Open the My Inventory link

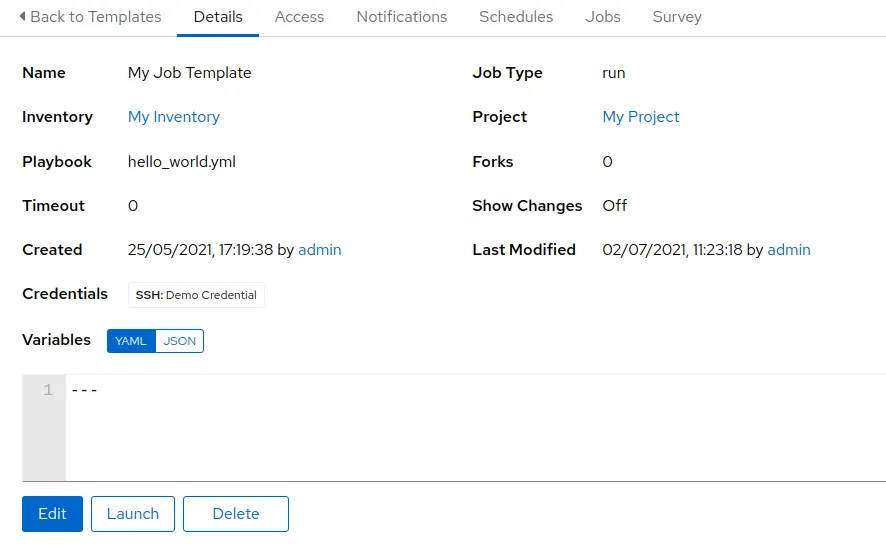tap(174, 117)
